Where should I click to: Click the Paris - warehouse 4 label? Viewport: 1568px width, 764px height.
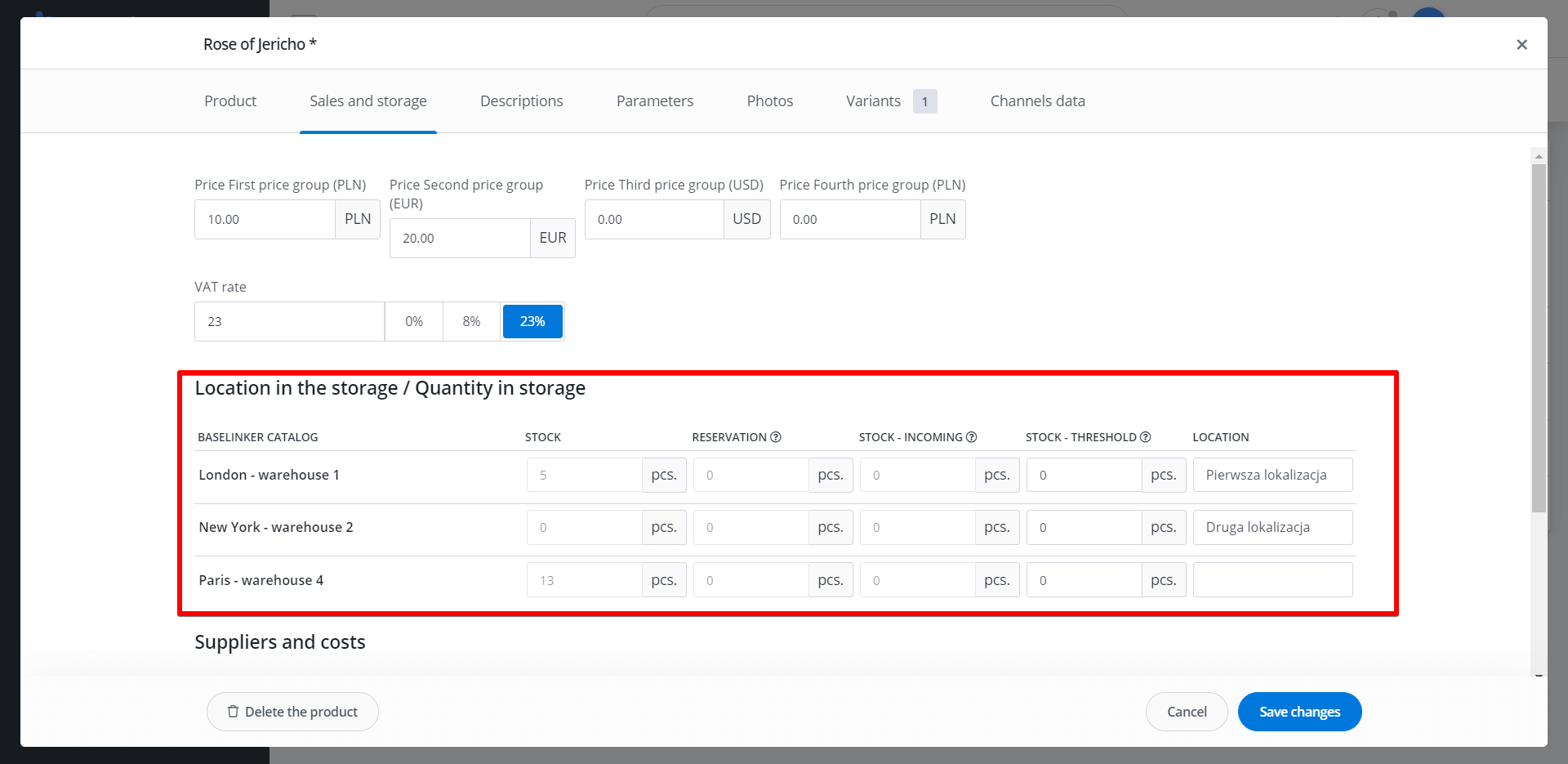point(261,580)
